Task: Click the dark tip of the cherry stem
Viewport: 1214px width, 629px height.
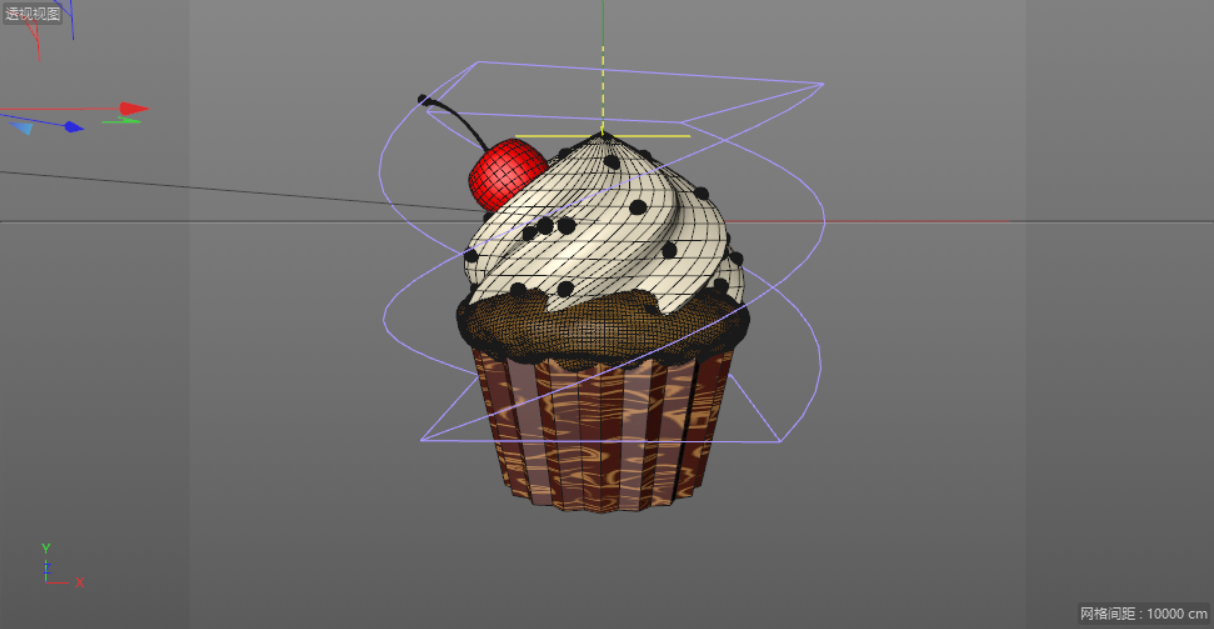Action: (423, 100)
